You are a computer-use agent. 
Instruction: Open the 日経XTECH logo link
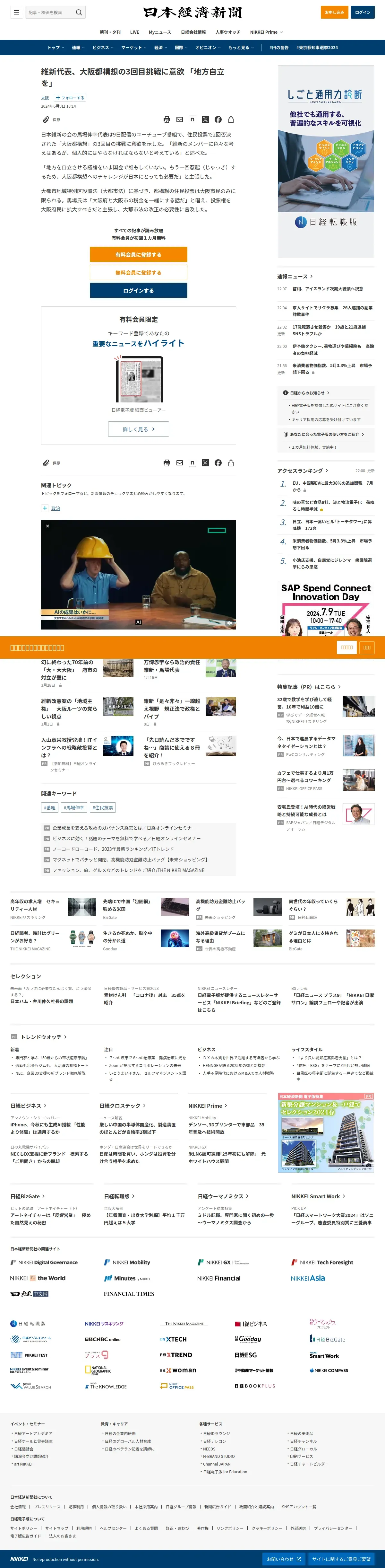[173, 1339]
